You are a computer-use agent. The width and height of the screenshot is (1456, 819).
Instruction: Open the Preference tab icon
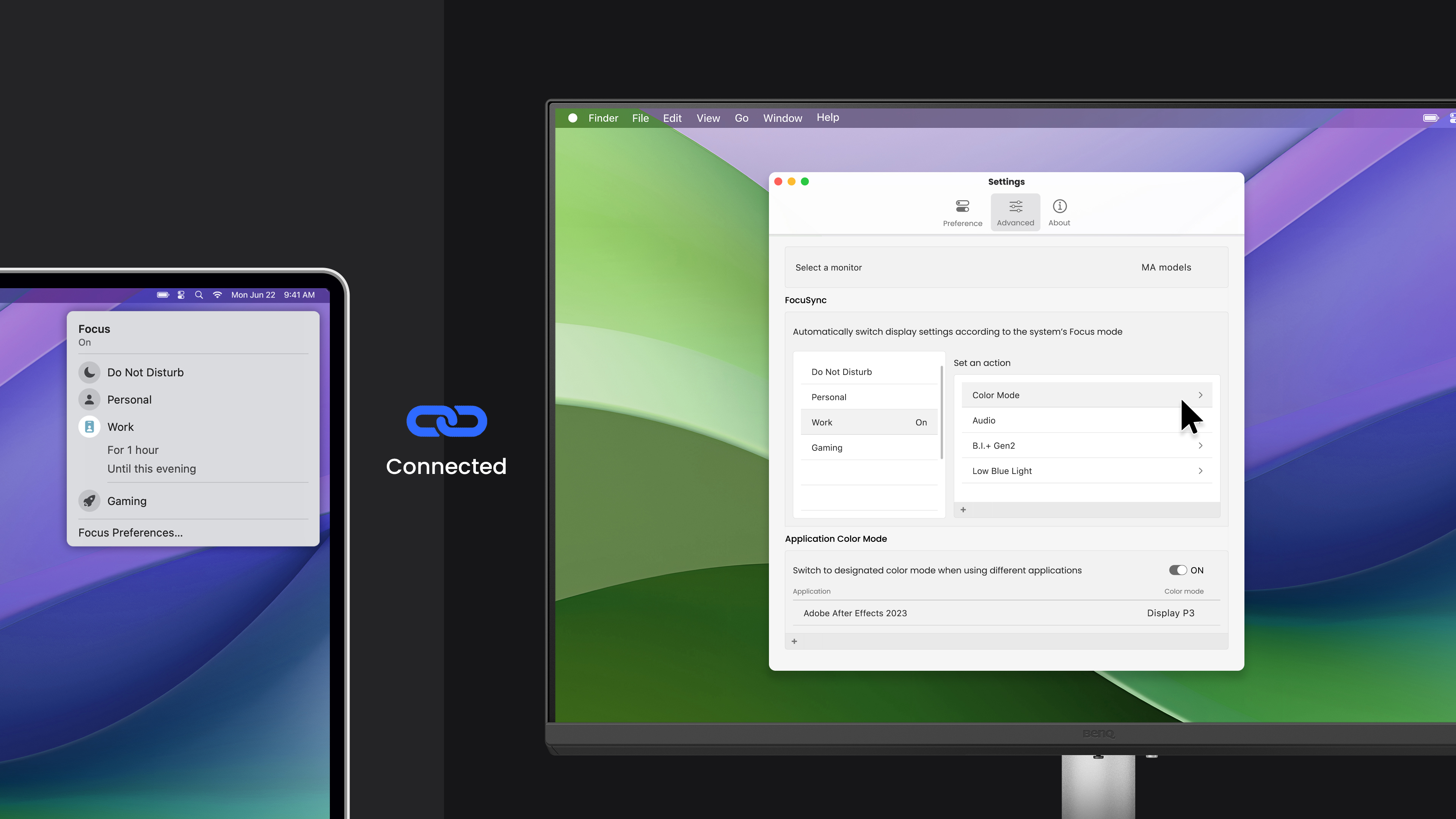click(962, 206)
